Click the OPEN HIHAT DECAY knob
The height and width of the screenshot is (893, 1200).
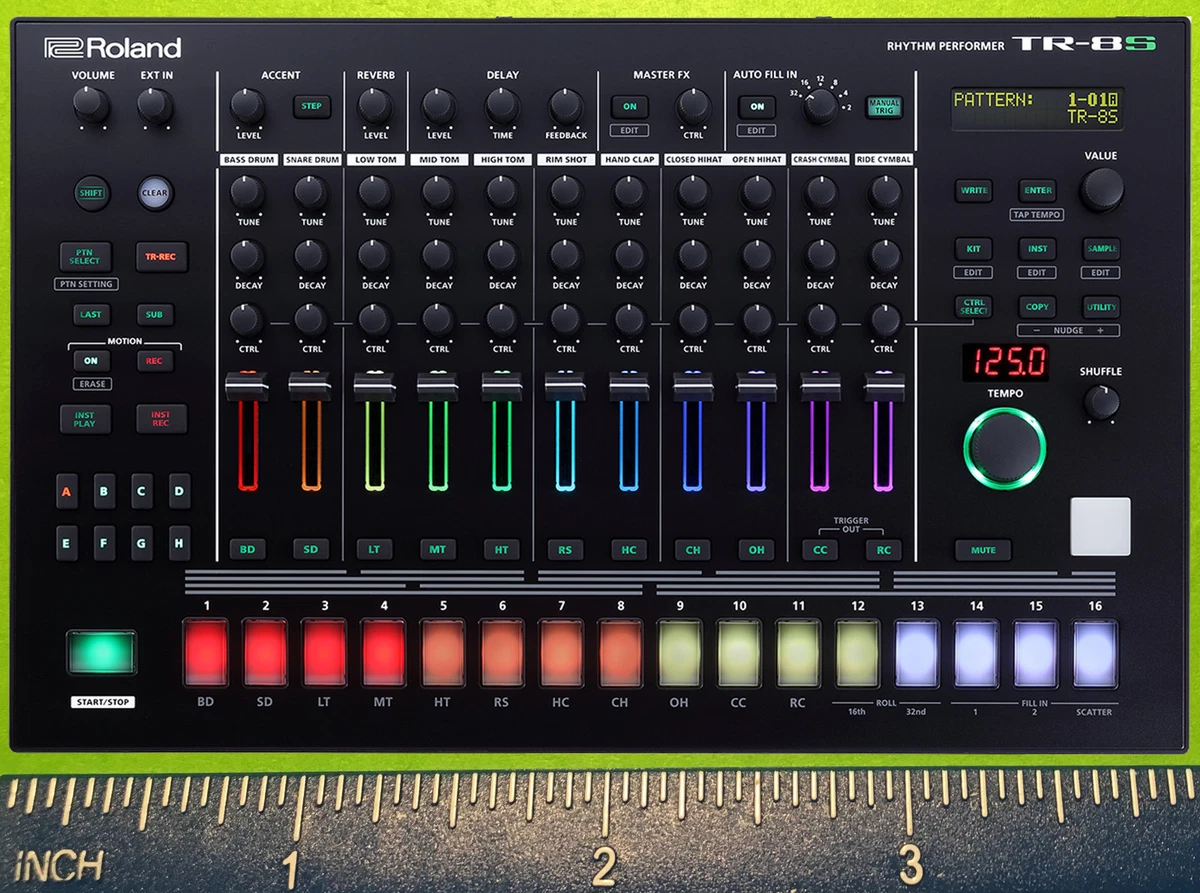756,255
